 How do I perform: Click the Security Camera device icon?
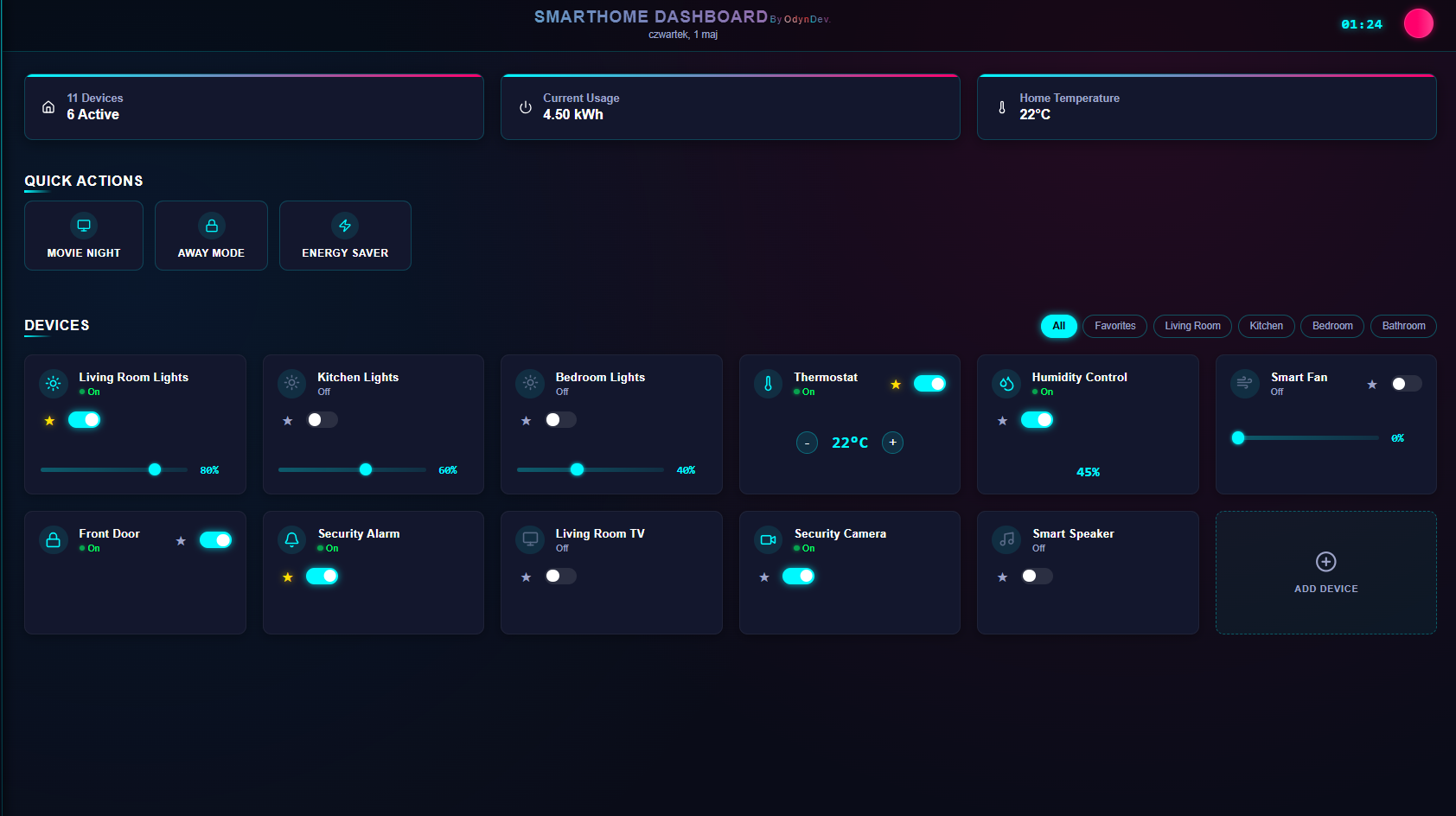768,540
